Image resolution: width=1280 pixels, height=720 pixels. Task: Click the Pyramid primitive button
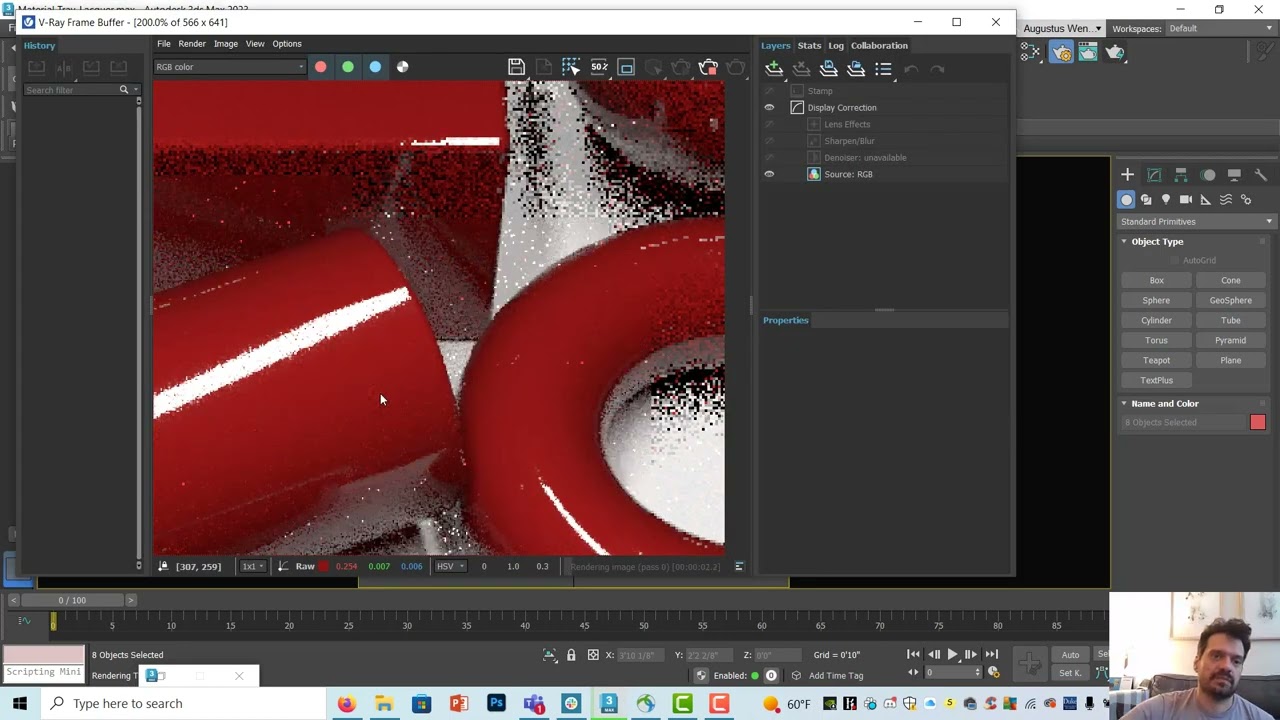1230,340
